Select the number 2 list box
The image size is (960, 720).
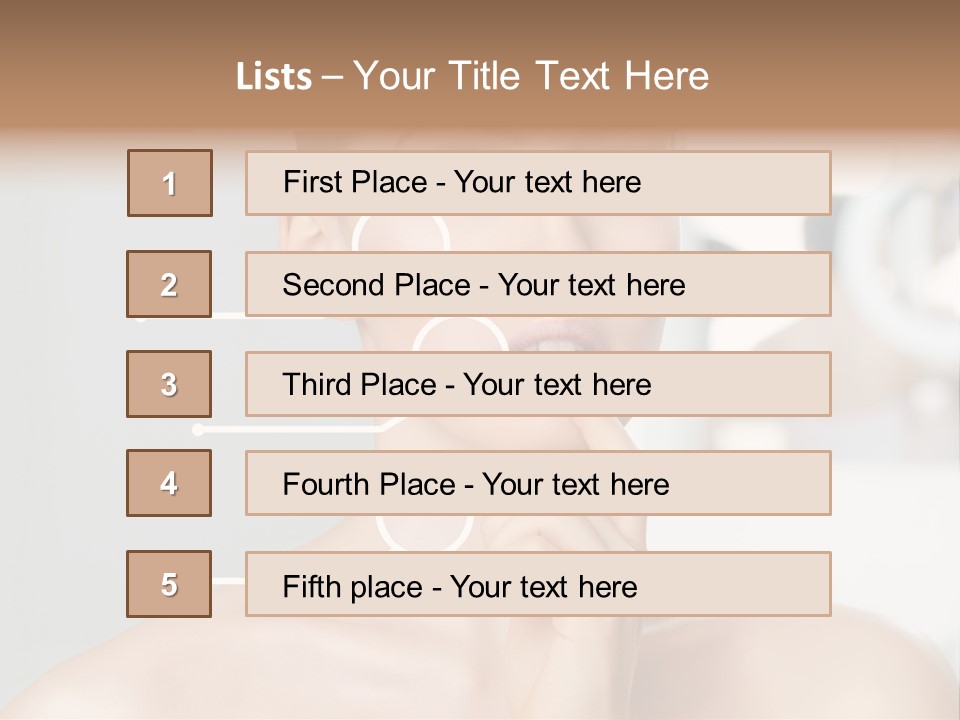(x=169, y=284)
